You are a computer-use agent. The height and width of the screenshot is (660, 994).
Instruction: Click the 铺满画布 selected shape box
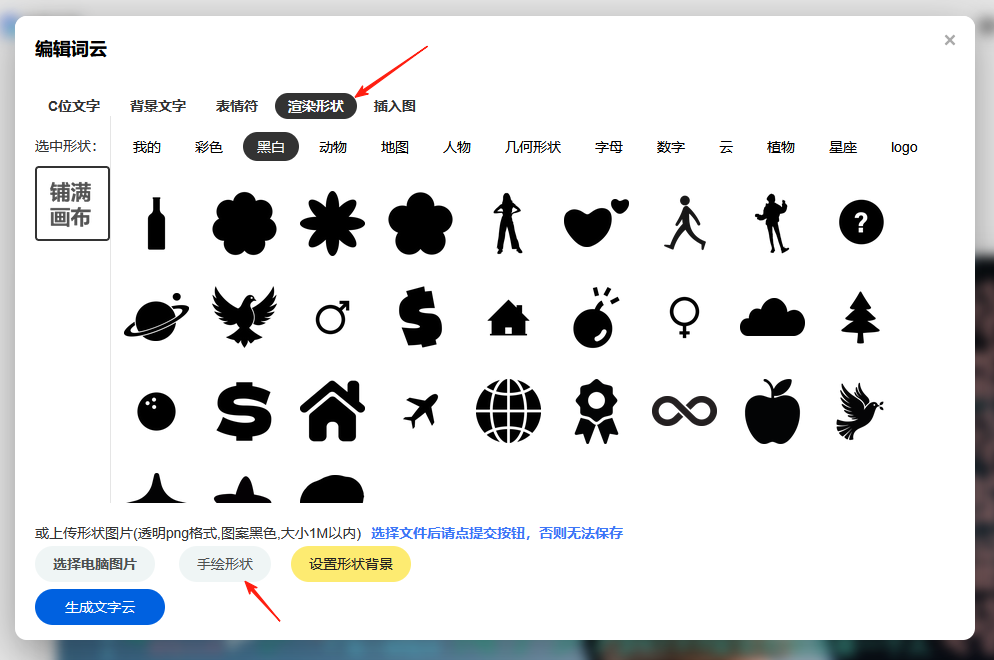pyautogui.click(x=72, y=204)
